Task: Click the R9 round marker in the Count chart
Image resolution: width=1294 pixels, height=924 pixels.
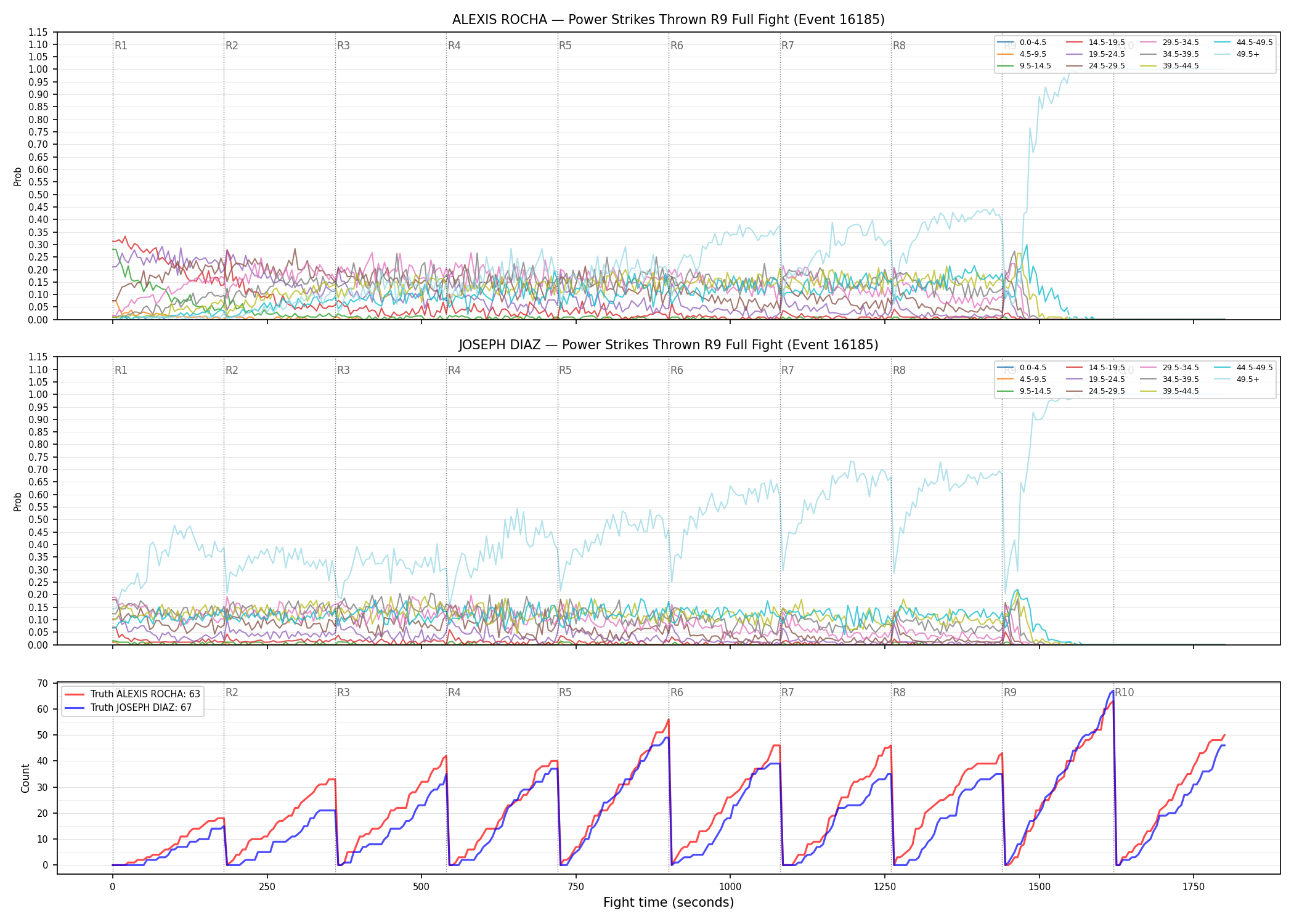Action: [x=1010, y=692]
